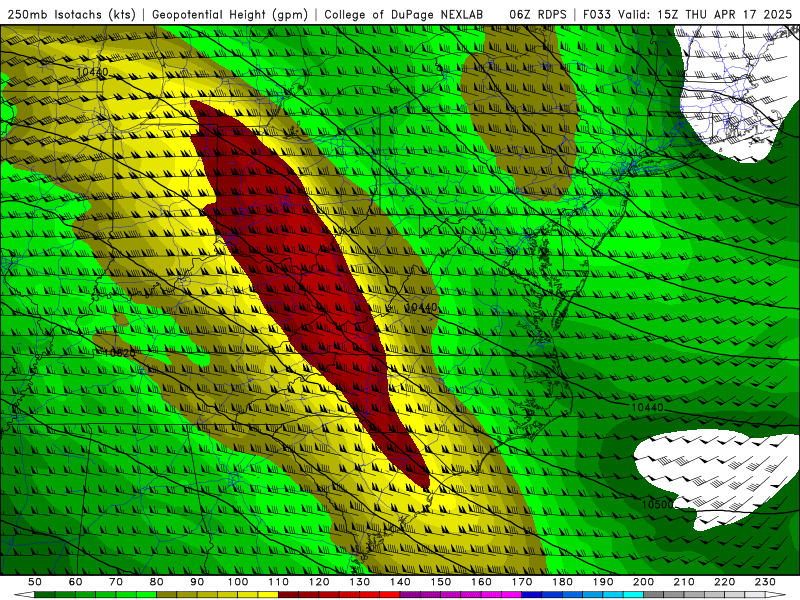
Task: Click the cyan swatch left of label 200
Action: [633, 595]
